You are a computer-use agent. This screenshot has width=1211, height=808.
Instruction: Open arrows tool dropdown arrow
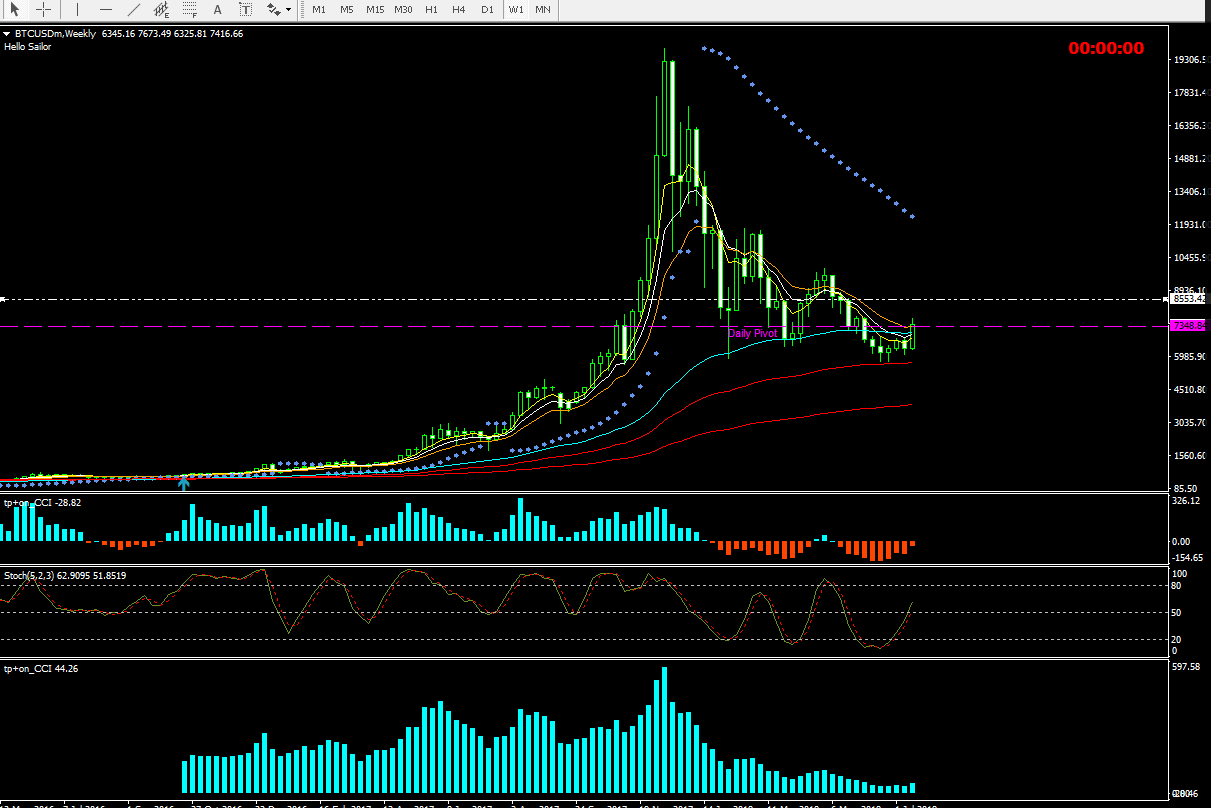tap(289, 9)
